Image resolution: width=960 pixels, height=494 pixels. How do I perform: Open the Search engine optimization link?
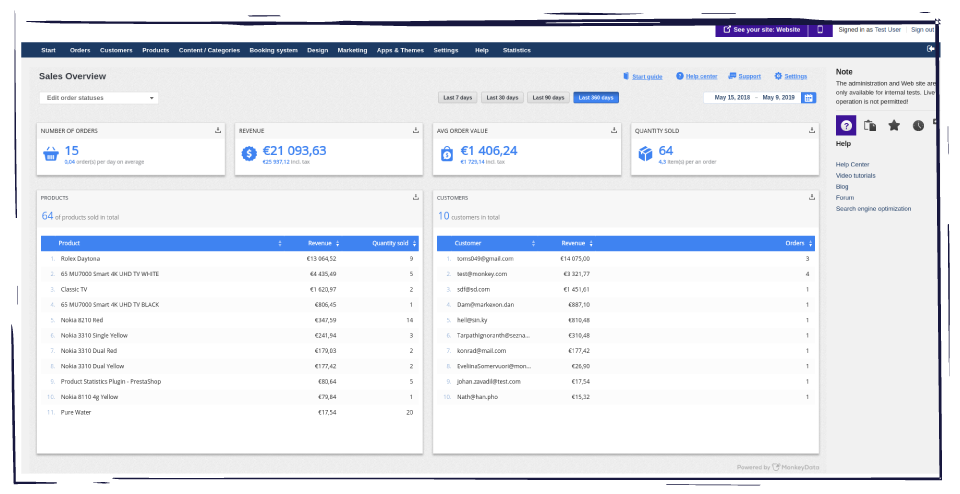873,209
